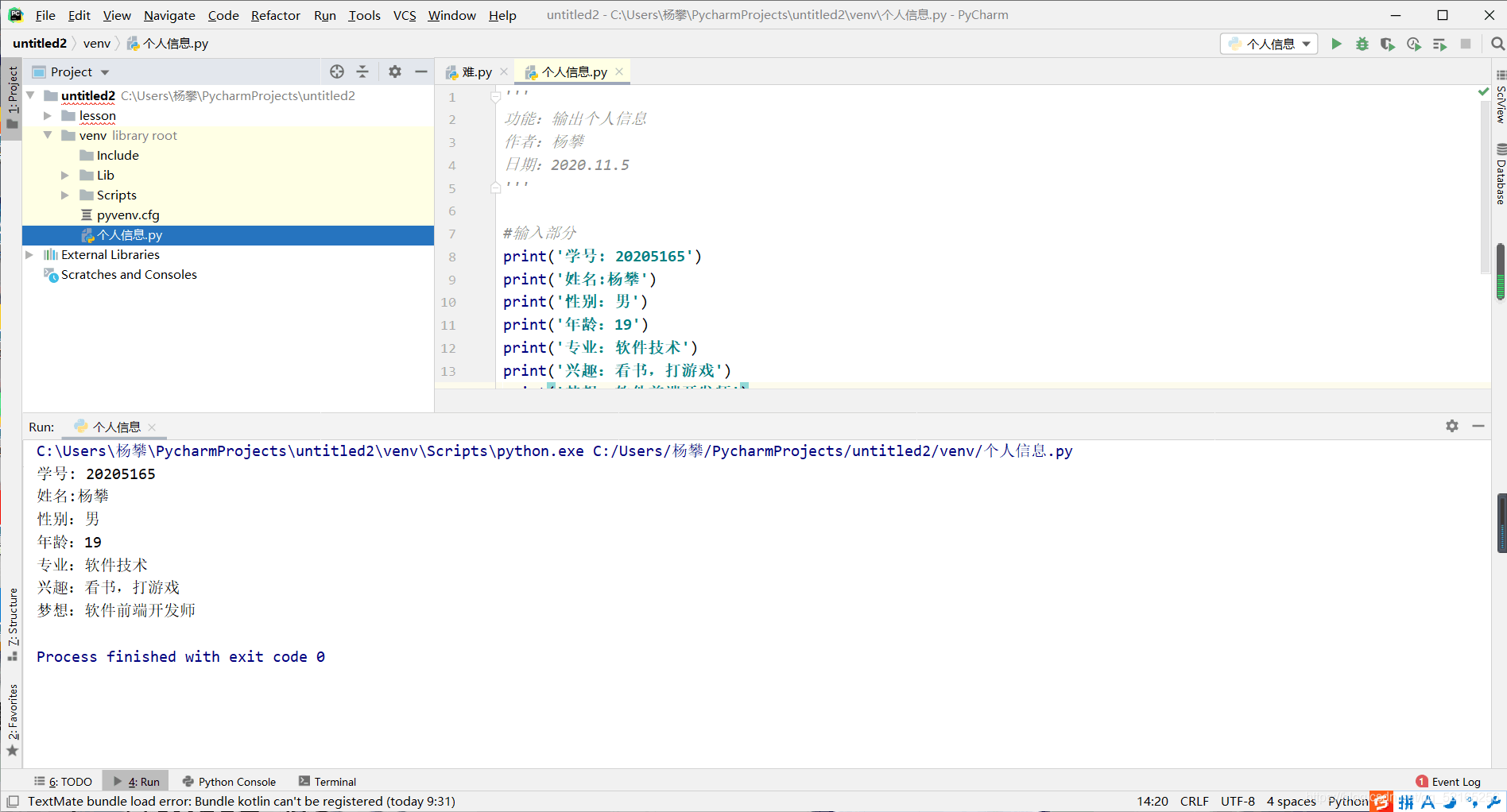Click the Sogou input method S icon
The image size is (1507, 812).
[x=1381, y=801]
